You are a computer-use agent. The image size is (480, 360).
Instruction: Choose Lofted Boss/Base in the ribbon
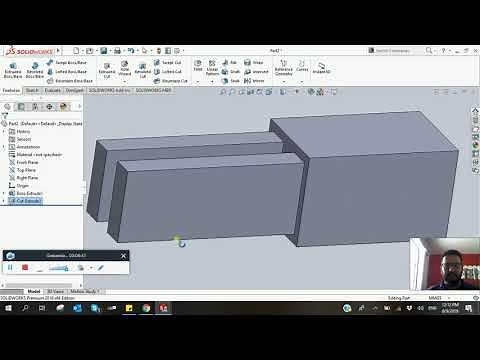tap(67, 72)
